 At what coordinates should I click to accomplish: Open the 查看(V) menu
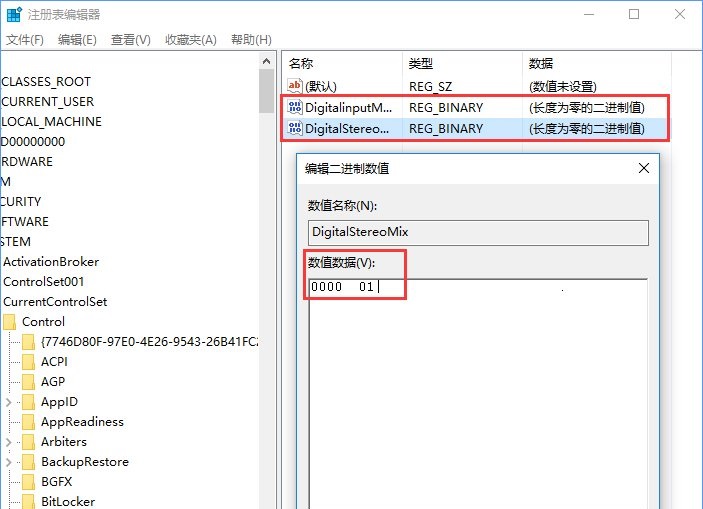coord(130,39)
